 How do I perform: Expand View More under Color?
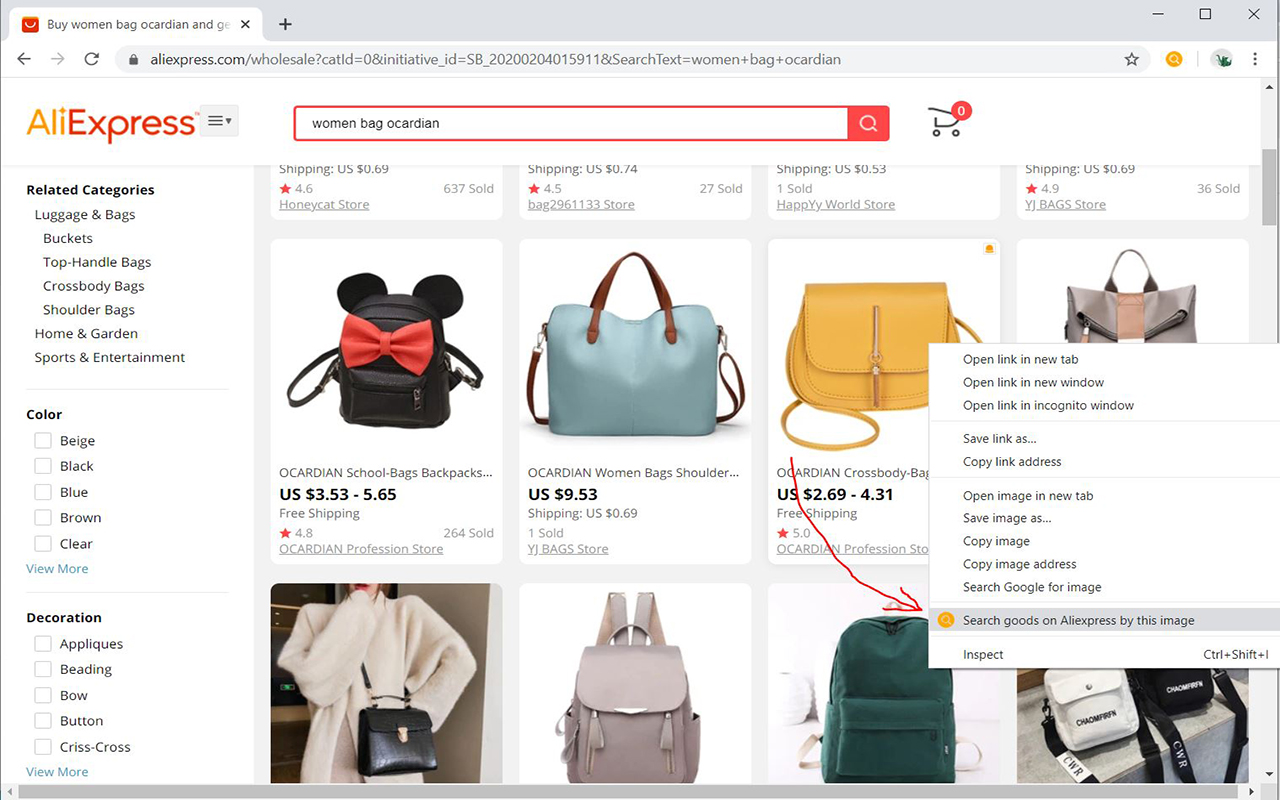pos(57,568)
